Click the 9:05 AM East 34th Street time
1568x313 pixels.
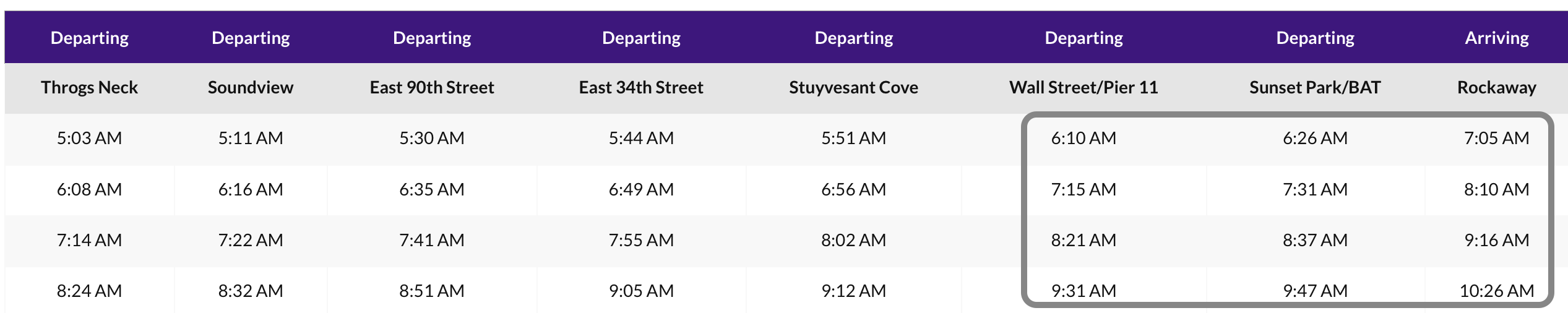(641, 291)
